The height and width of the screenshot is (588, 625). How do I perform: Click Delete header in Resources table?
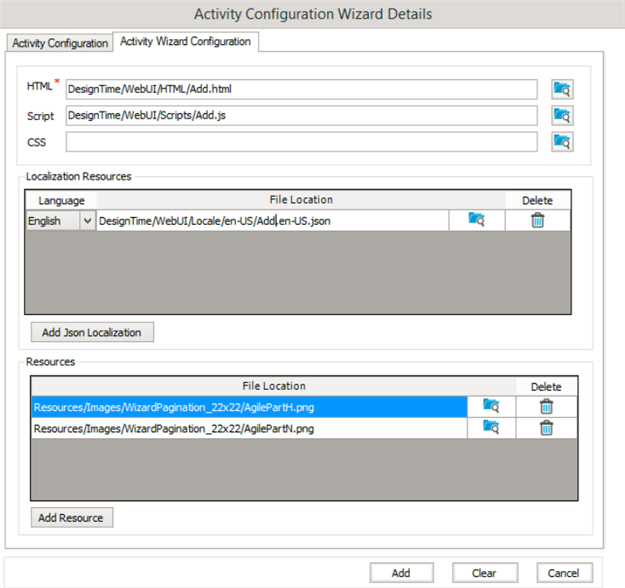click(546, 386)
